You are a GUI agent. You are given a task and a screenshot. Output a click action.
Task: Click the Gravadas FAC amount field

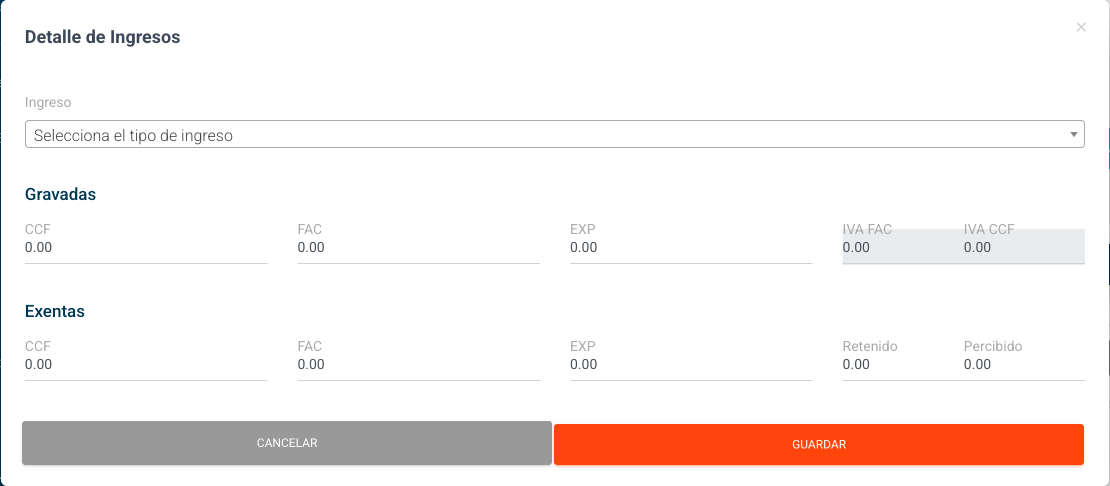point(418,248)
